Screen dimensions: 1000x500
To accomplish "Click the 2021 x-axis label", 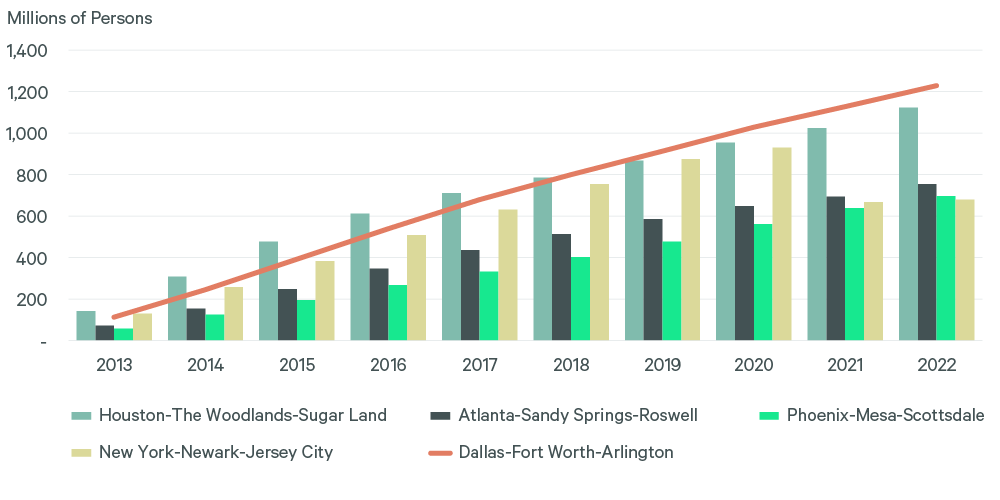I will click(x=846, y=365).
